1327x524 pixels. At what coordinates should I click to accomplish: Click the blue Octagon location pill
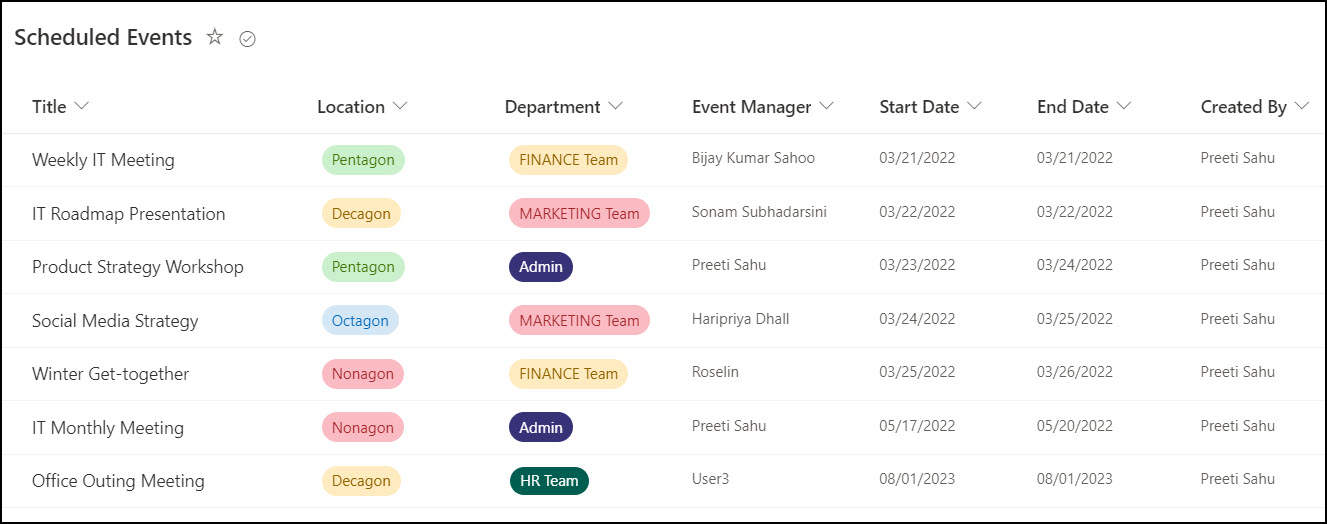(x=360, y=321)
